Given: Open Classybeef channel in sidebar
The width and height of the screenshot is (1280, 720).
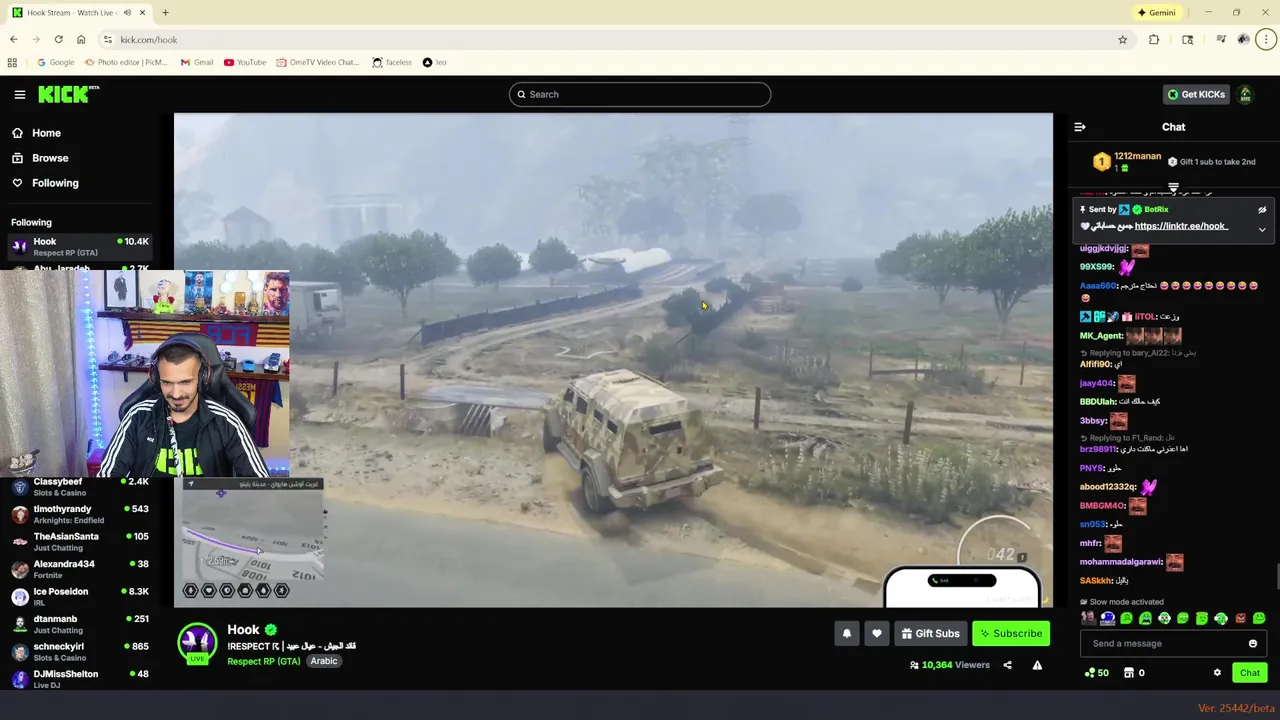Looking at the screenshot, I should pos(80,487).
